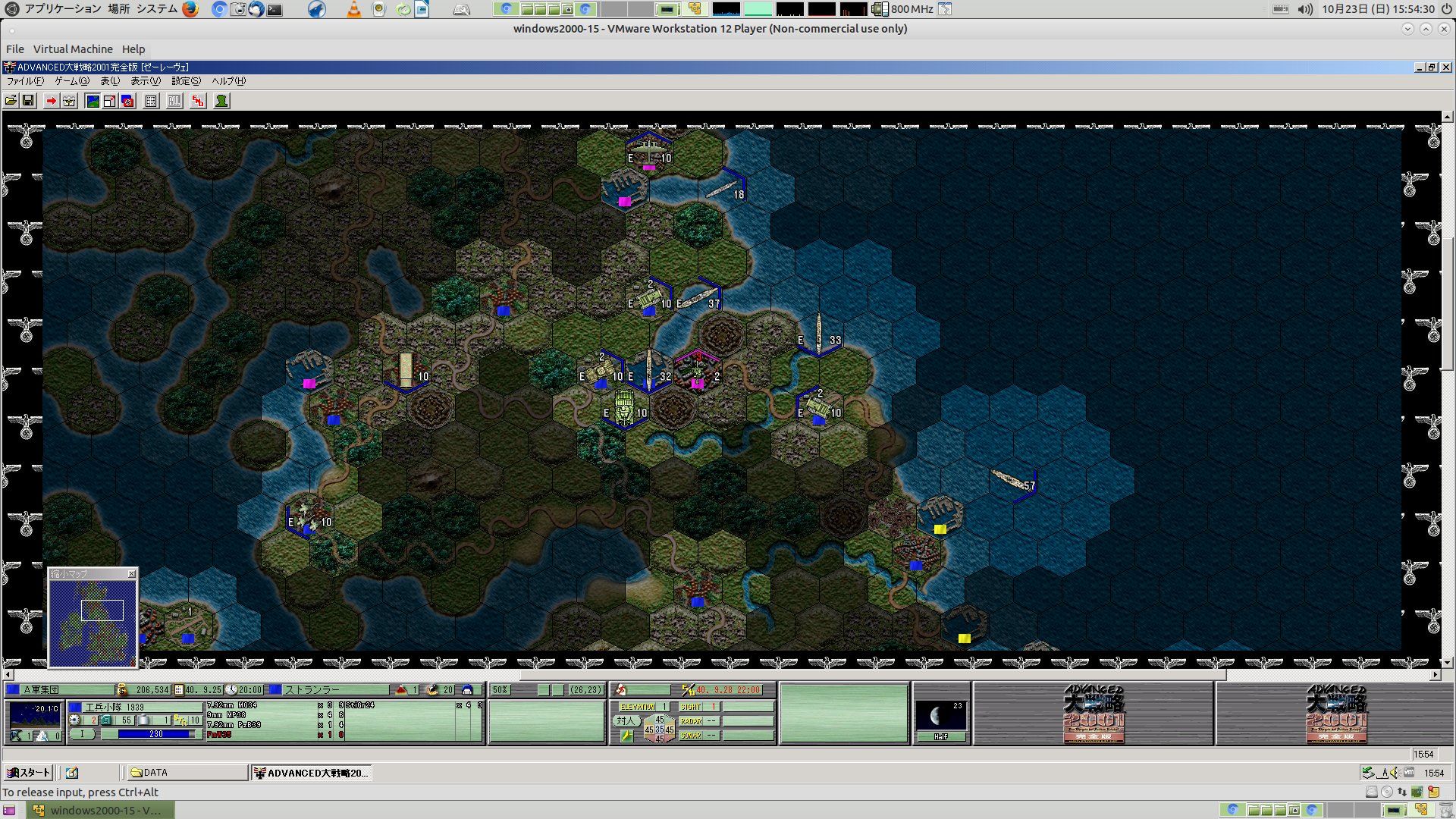Open the システム menu in the top panel

157,9
